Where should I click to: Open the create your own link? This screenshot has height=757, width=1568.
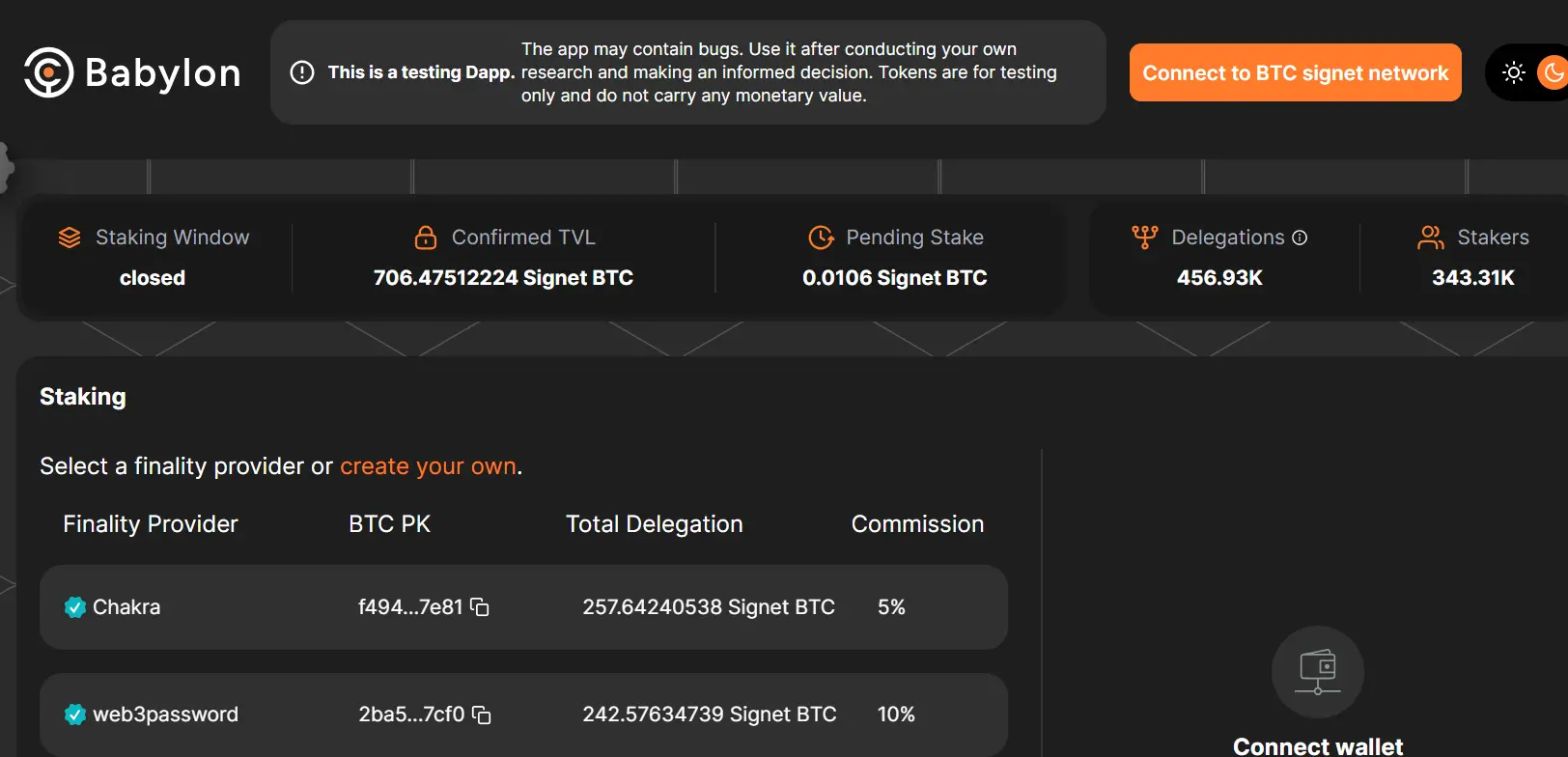tap(428, 466)
